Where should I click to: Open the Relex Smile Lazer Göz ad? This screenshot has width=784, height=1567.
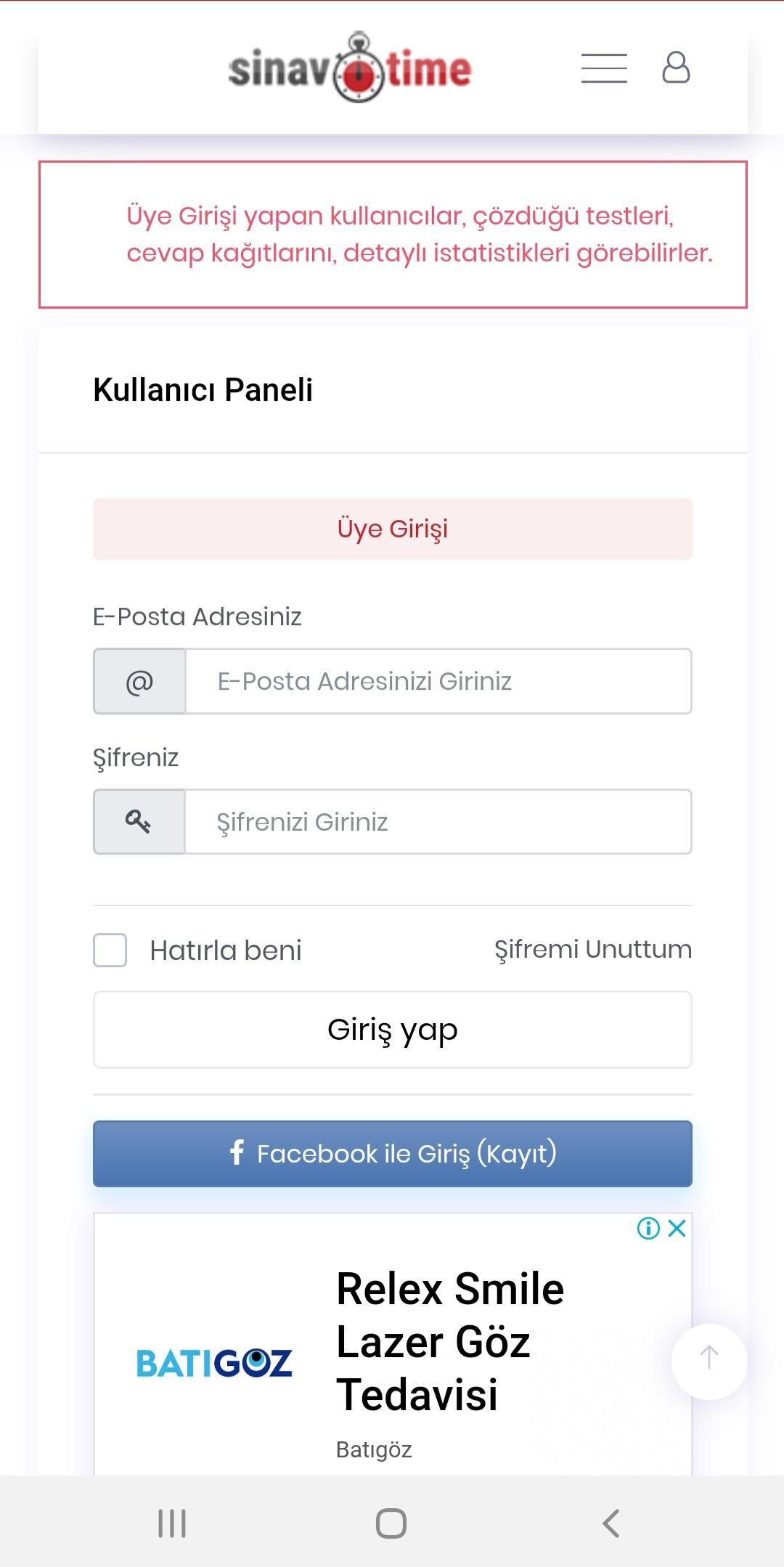450,1342
